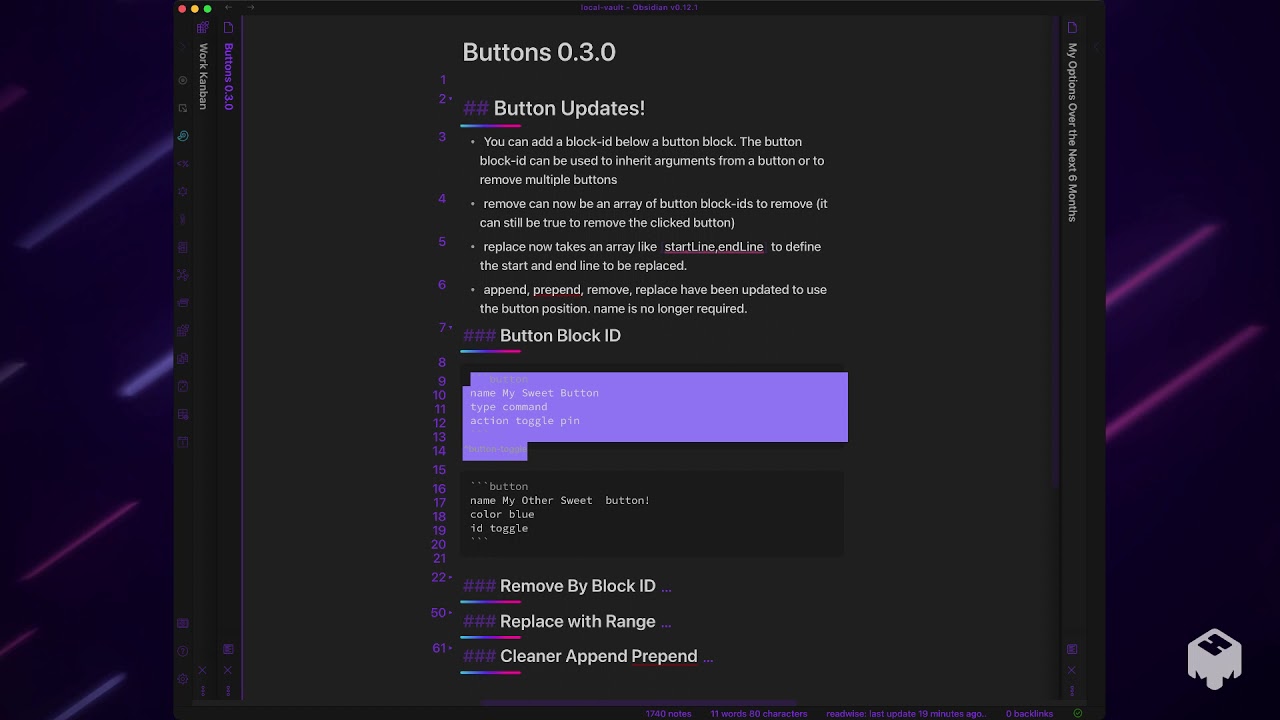Click the templater <% ribbon icon
The width and height of the screenshot is (1280, 720).
click(x=182, y=163)
